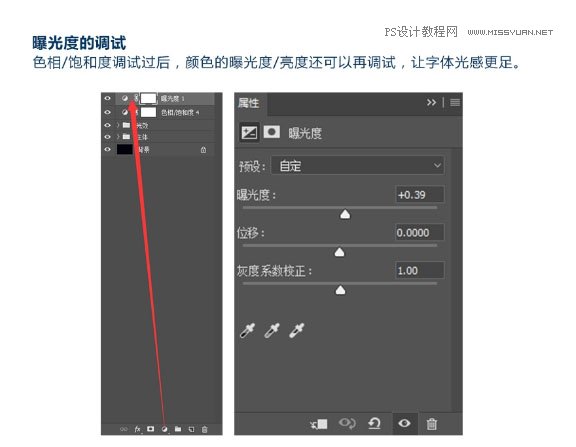Viewport: 576px width, 447px height.
Task: Create a new group folder
Action: point(178,429)
